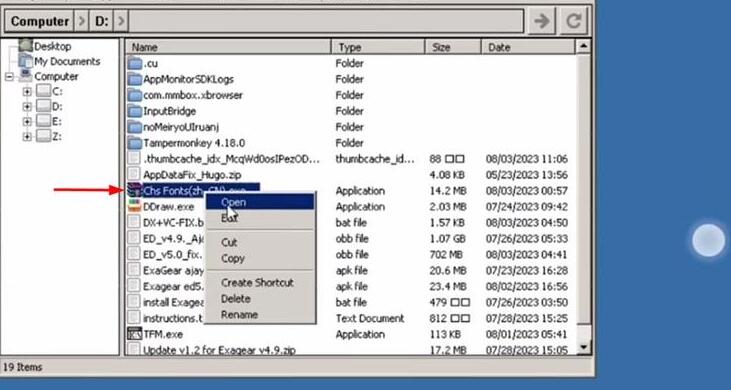Click the D: breadcrumb segment
Screen dimensions: 731x390
click(x=102, y=21)
